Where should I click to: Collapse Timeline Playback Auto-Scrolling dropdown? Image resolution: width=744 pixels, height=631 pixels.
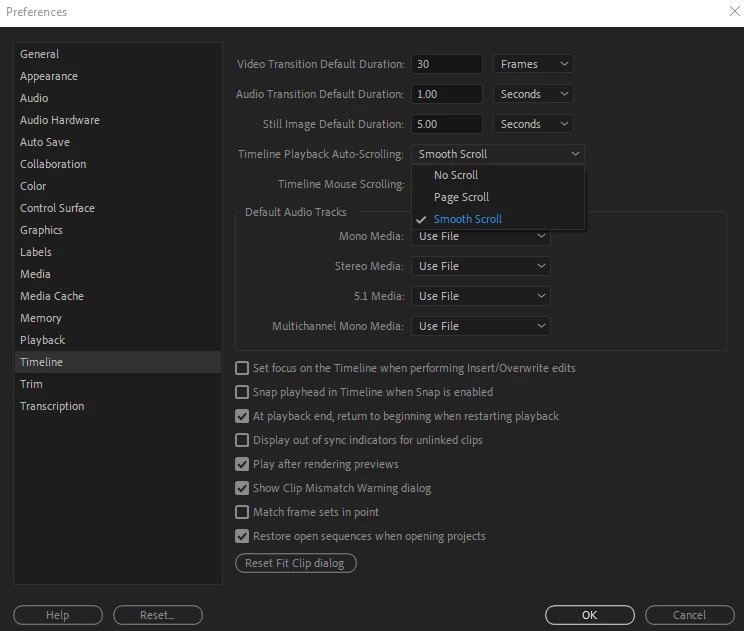tap(498, 154)
